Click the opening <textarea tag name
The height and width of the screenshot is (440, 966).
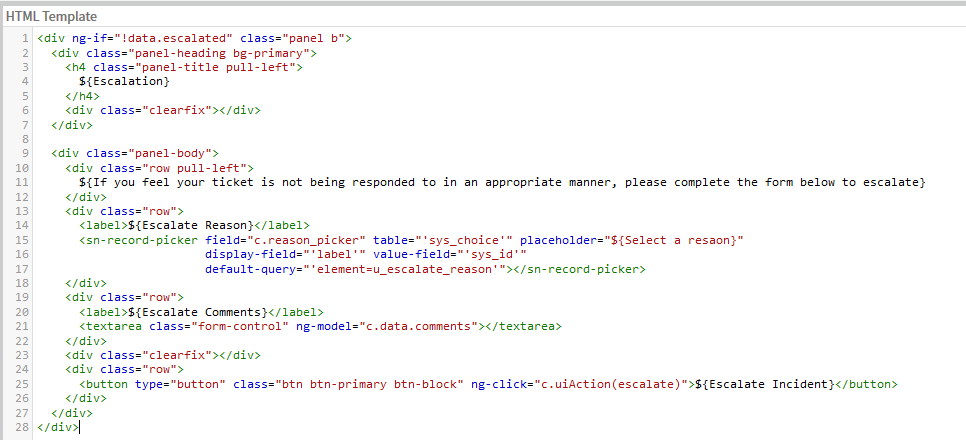coord(111,326)
